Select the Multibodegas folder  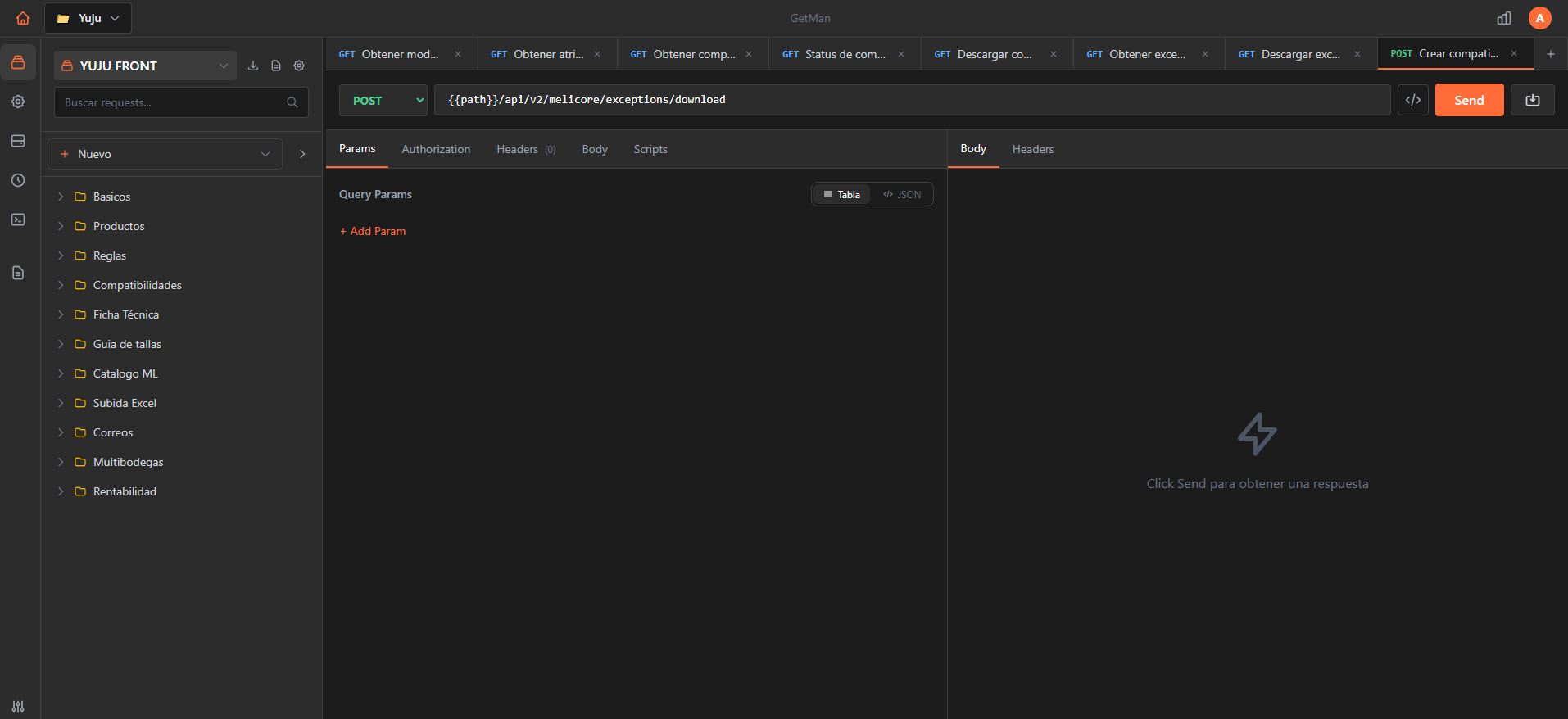pyautogui.click(x=181, y=462)
